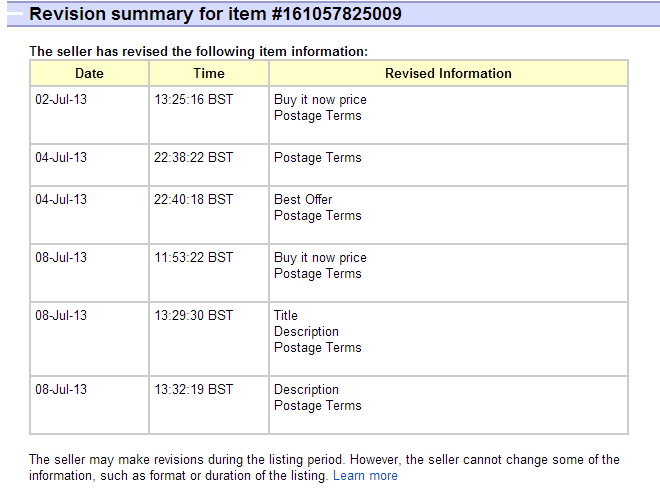Select the 13:29:30 BST time entry

point(194,316)
